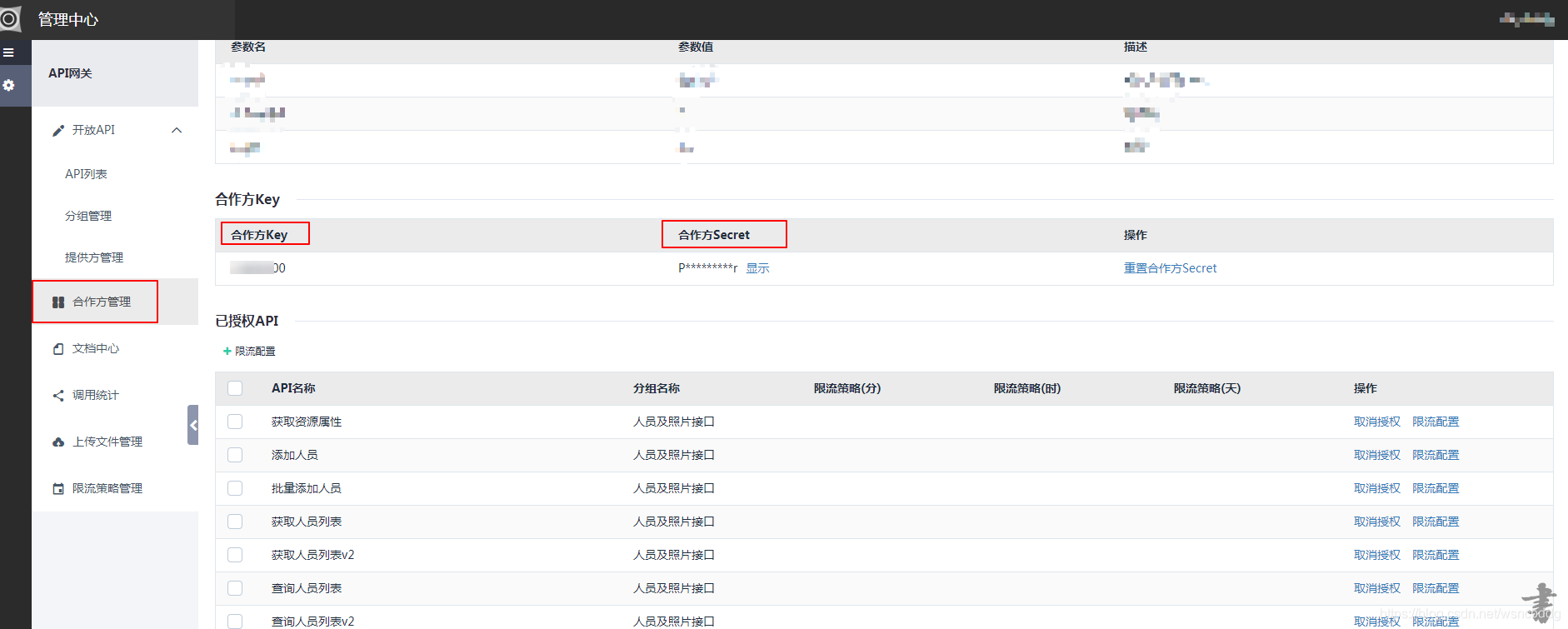Click the 合作方Secret column header
Viewport: 1568px width, 629px height.
pos(714,235)
